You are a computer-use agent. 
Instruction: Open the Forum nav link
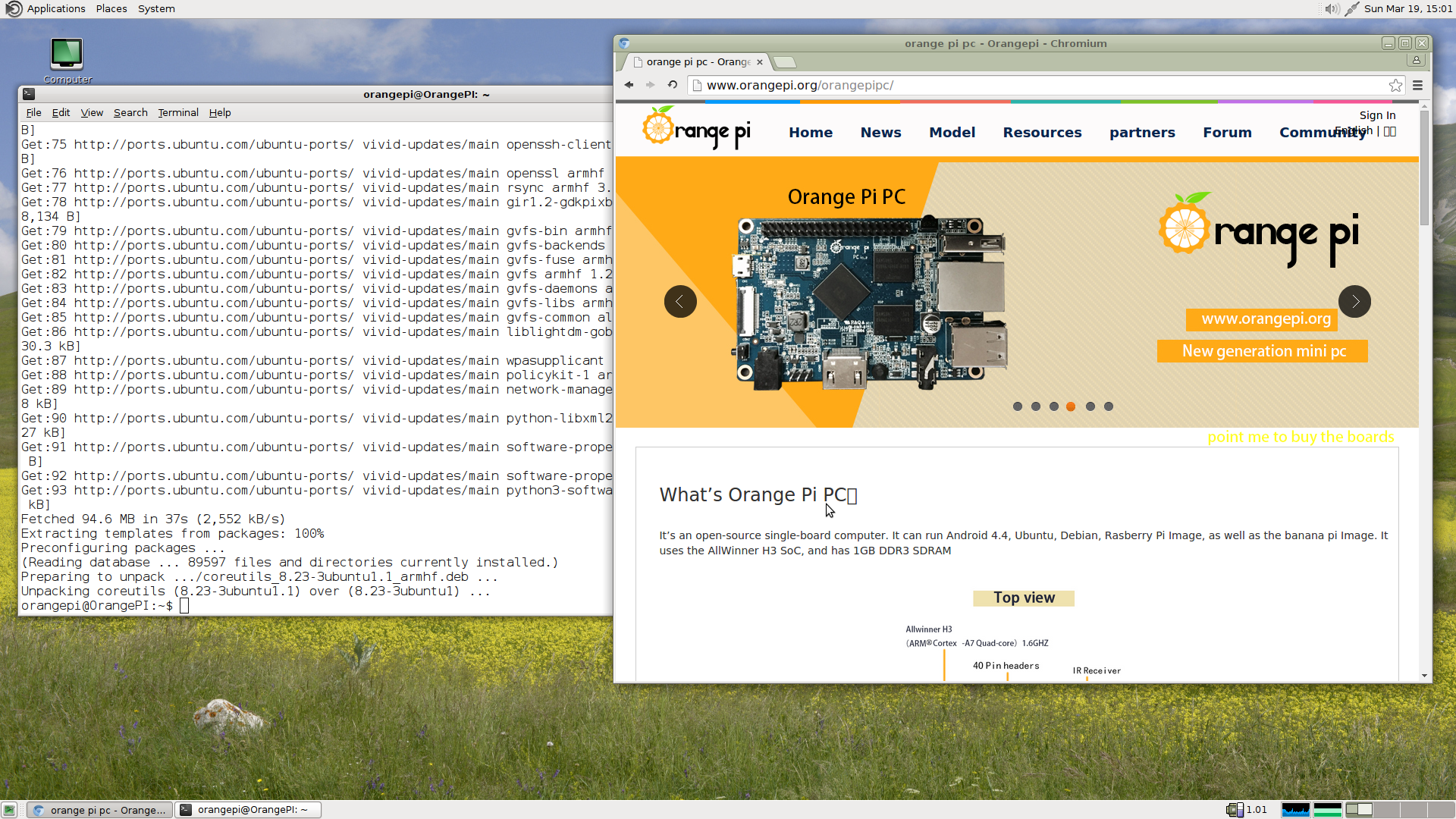click(x=1227, y=133)
